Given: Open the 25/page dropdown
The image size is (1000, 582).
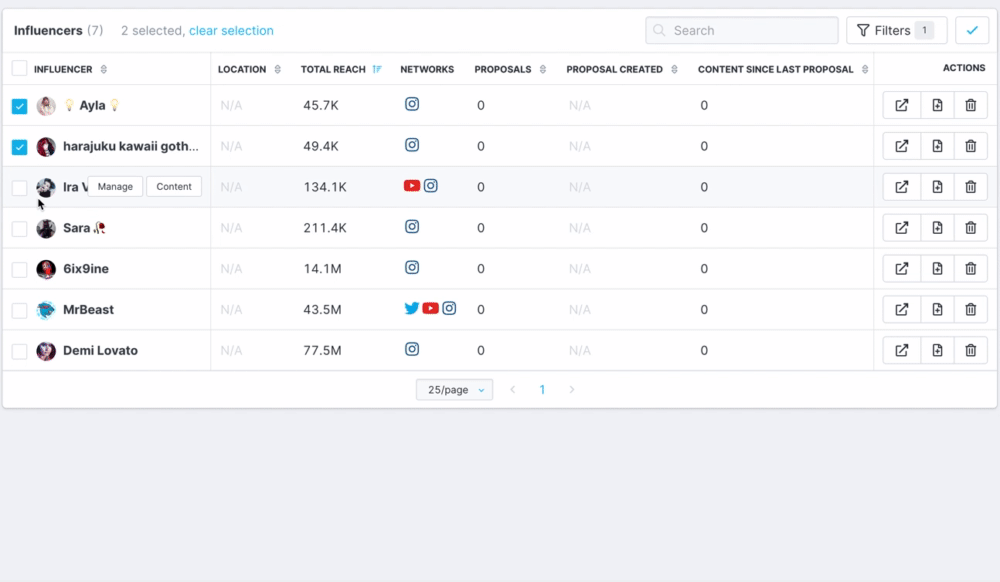Looking at the screenshot, I should (x=454, y=389).
